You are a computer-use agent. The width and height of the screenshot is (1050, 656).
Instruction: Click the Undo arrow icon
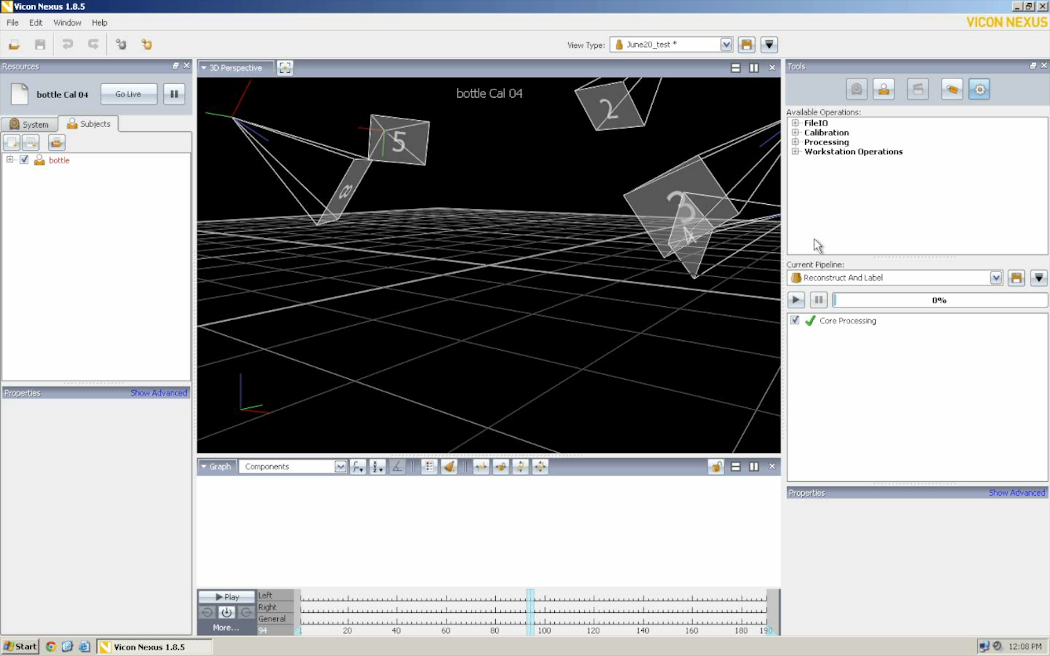coord(67,45)
